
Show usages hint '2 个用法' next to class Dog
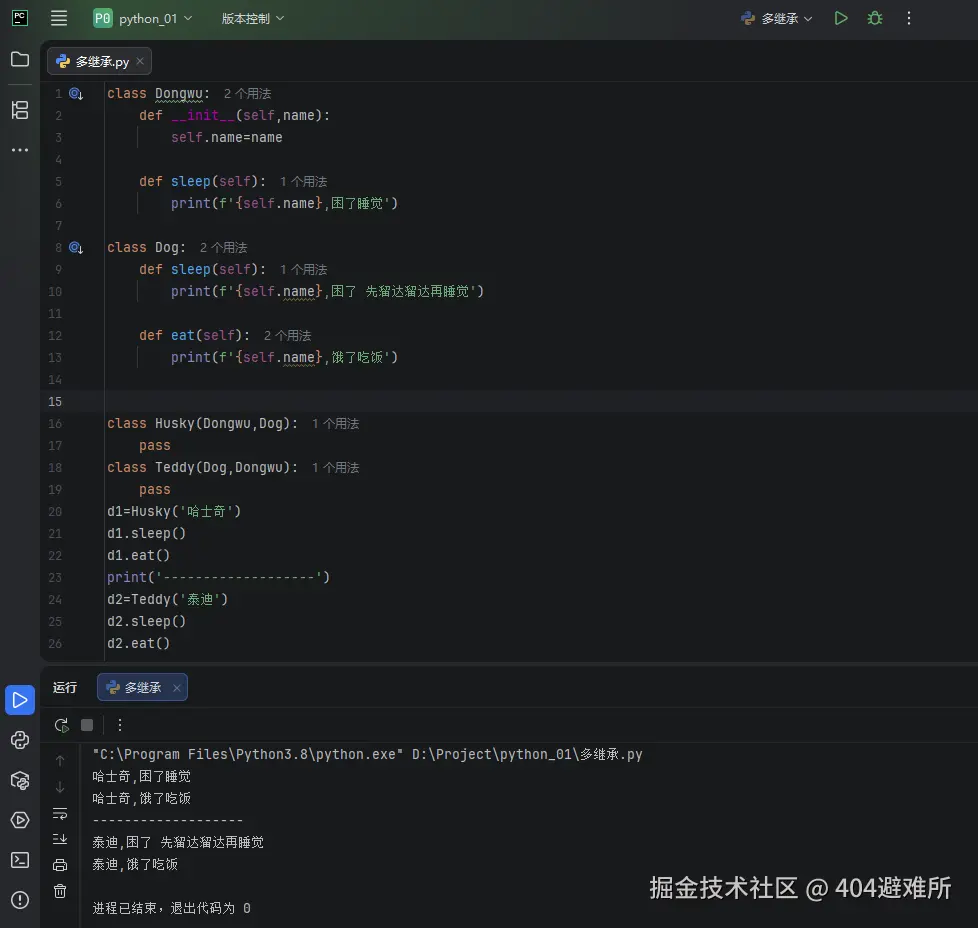[x=223, y=248]
